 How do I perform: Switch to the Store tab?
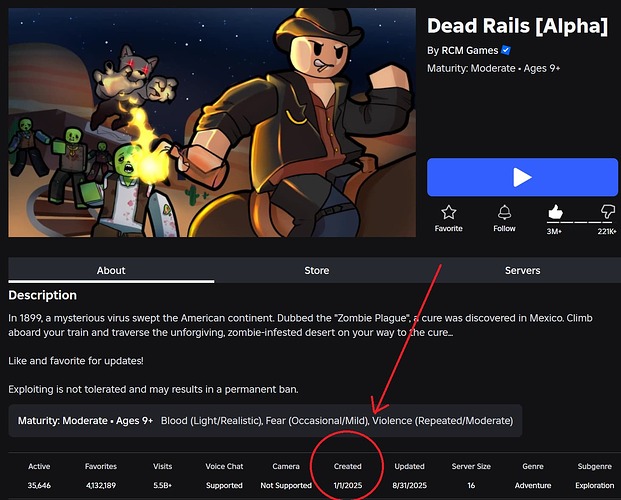pos(316,270)
